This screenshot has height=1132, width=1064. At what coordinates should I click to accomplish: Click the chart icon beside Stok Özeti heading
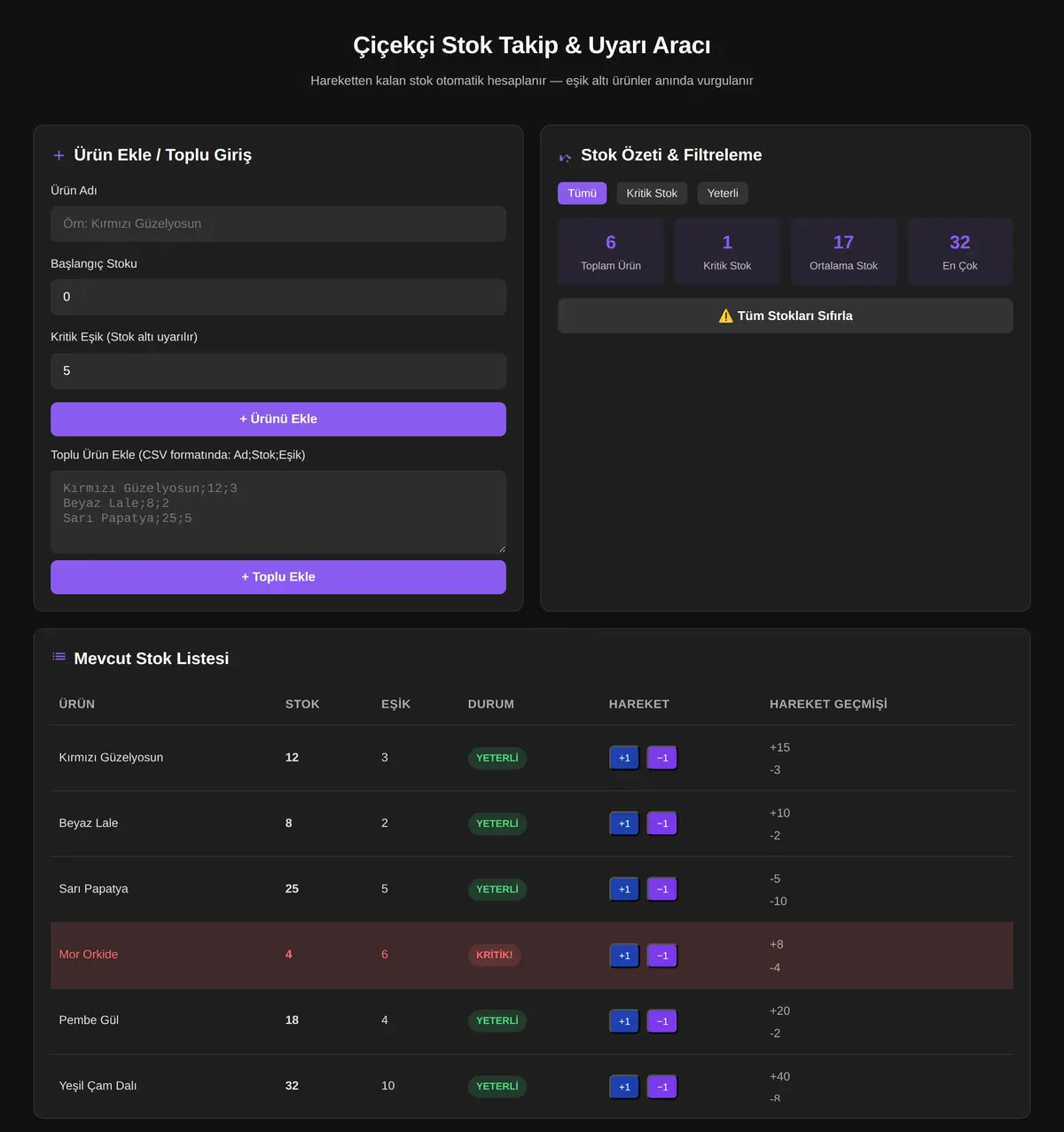(x=565, y=157)
